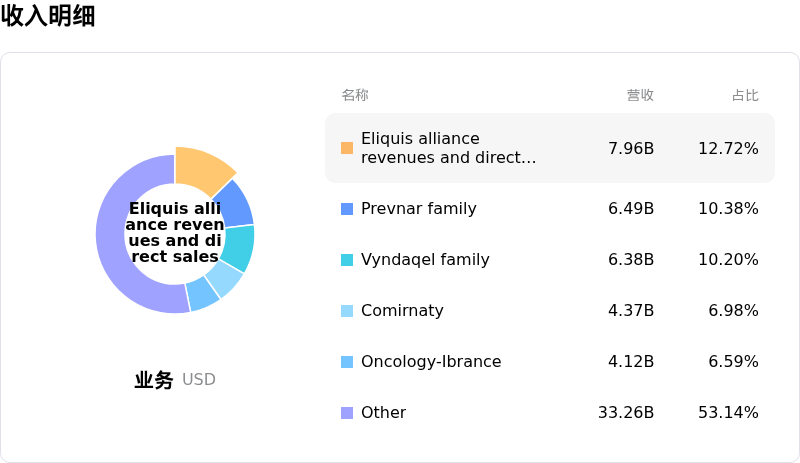The image size is (800, 463).
Task: Click the 33.26B revenue value
Action: 626,412
